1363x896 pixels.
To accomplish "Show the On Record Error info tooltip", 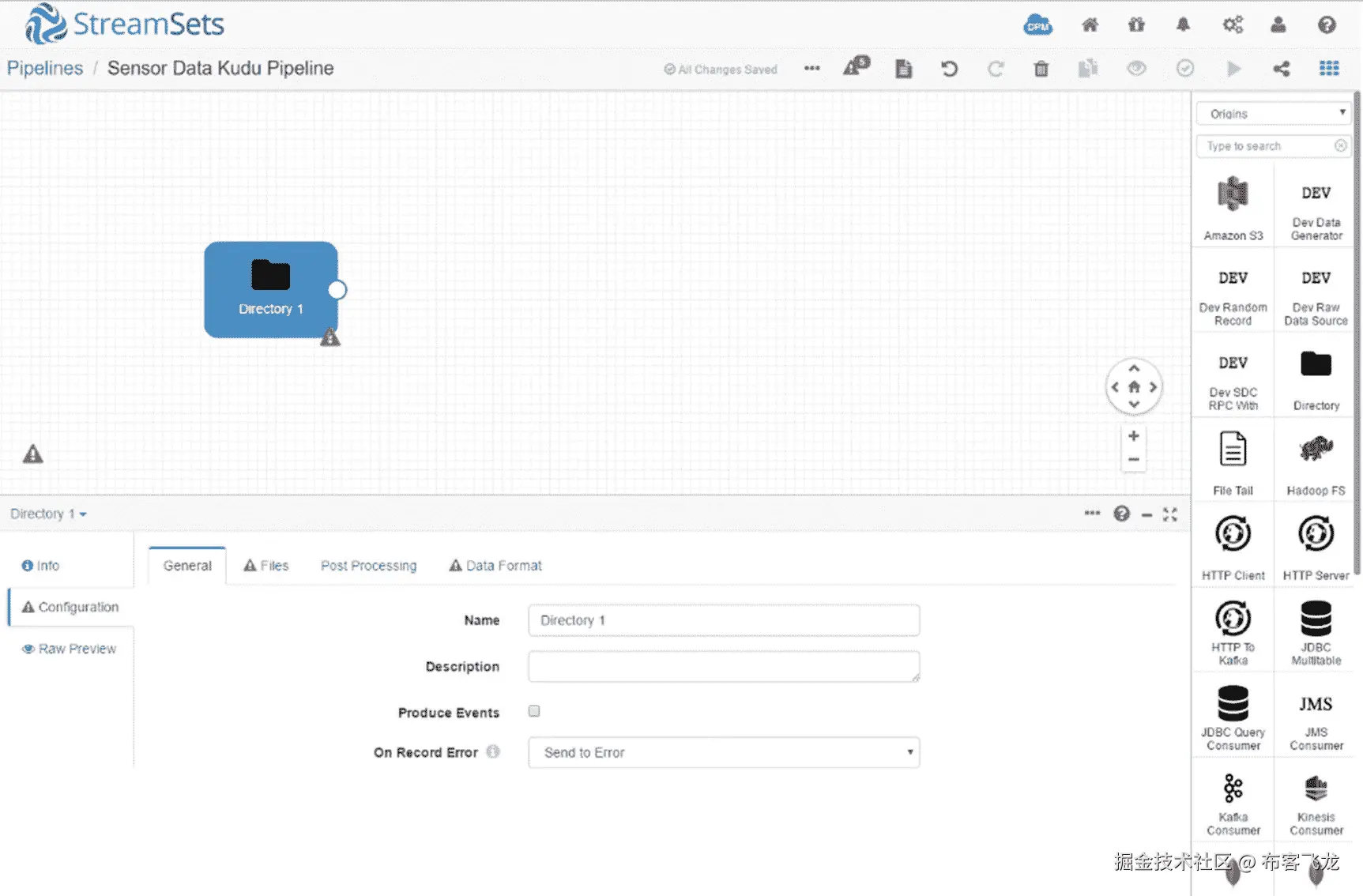I will 493,751.
